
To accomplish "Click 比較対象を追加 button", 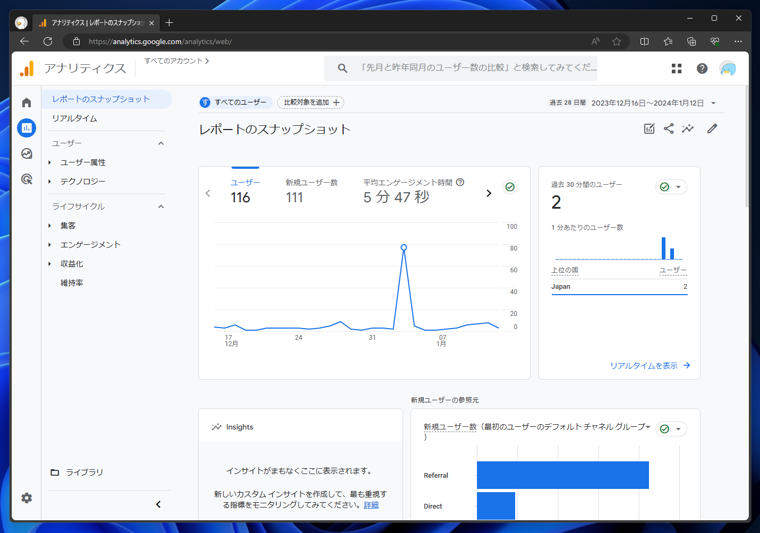I will click(311, 102).
